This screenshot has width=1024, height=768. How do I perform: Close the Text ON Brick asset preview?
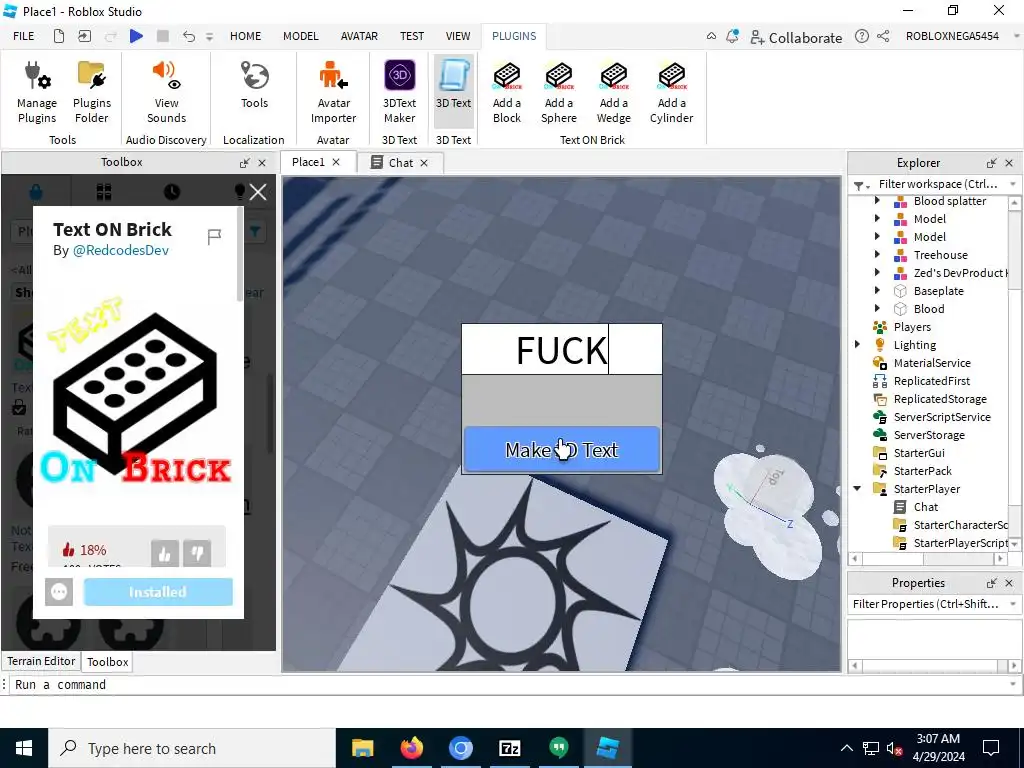[x=258, y=192]
